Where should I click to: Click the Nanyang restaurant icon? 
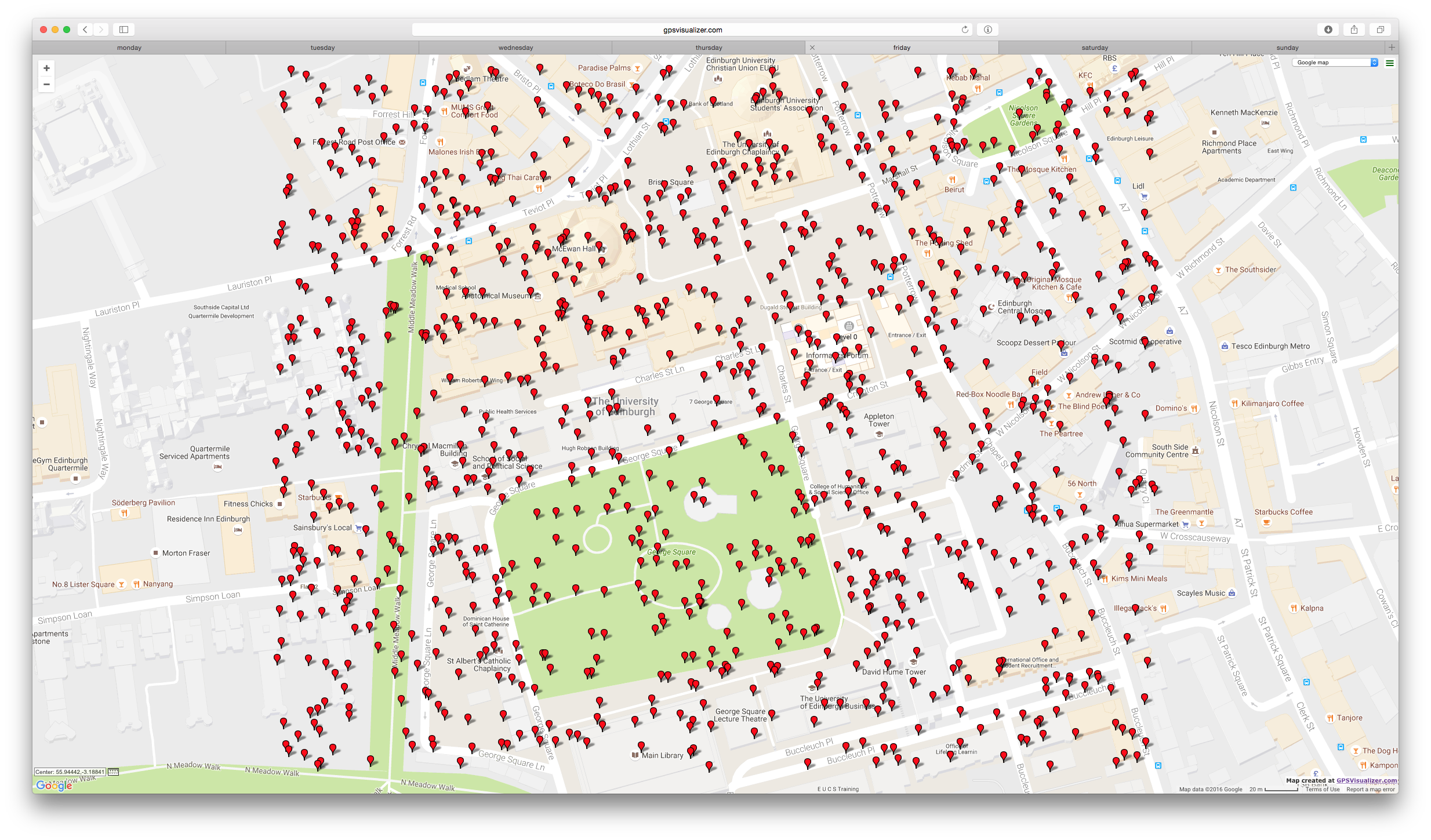pyautogui.click(x=136, y=584)
